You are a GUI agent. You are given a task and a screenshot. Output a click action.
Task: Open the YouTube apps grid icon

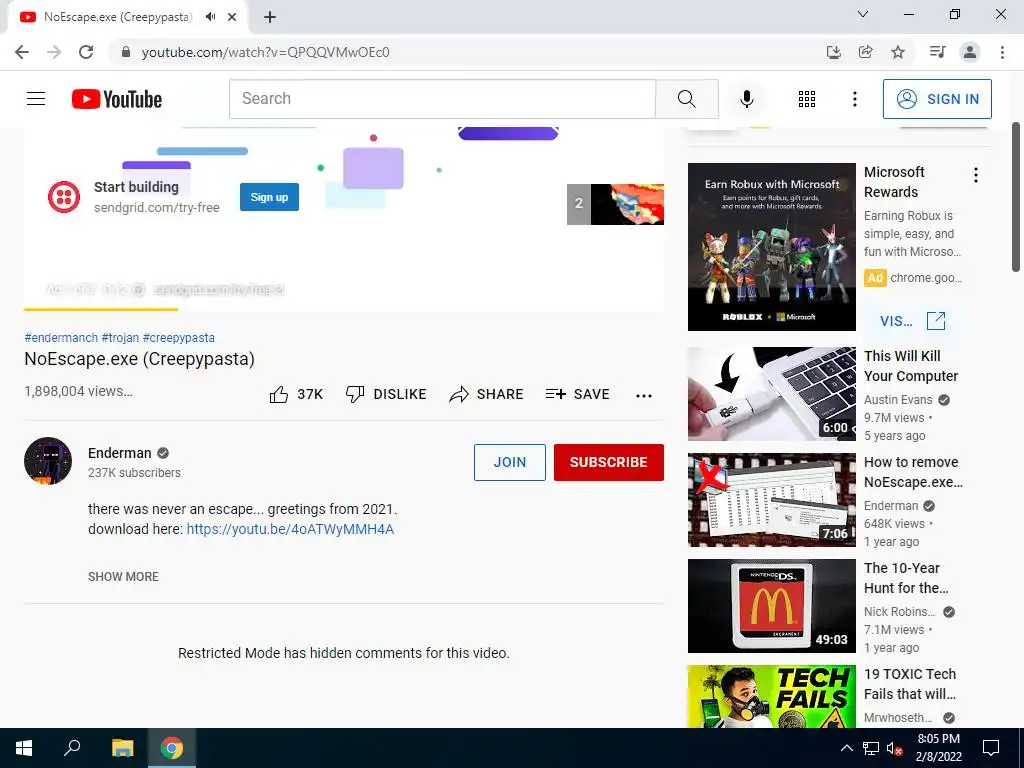807,99
